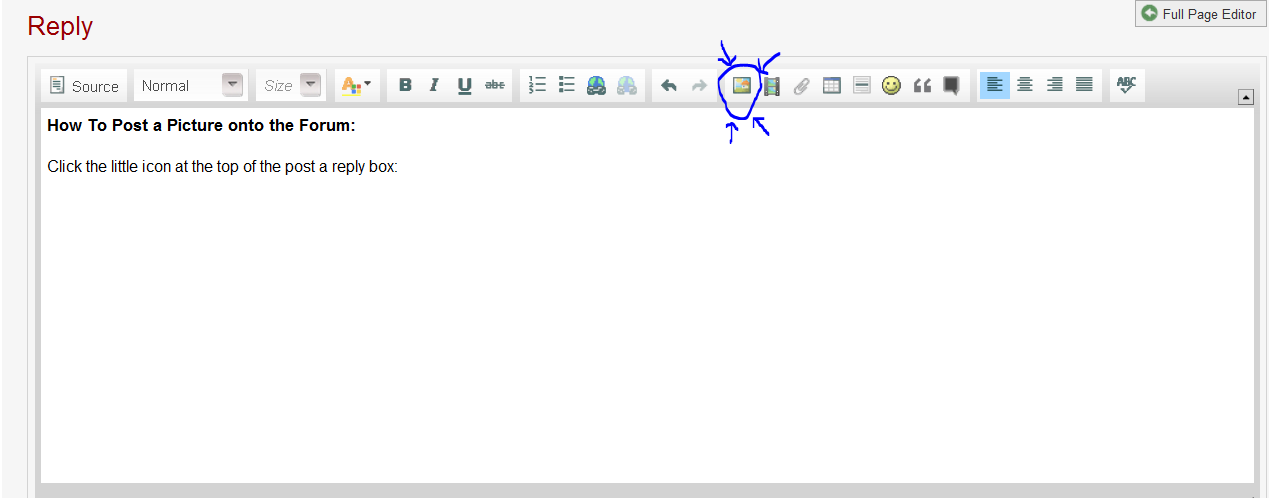Open the text color picker

pyautogui.click(x=356, y=86)
